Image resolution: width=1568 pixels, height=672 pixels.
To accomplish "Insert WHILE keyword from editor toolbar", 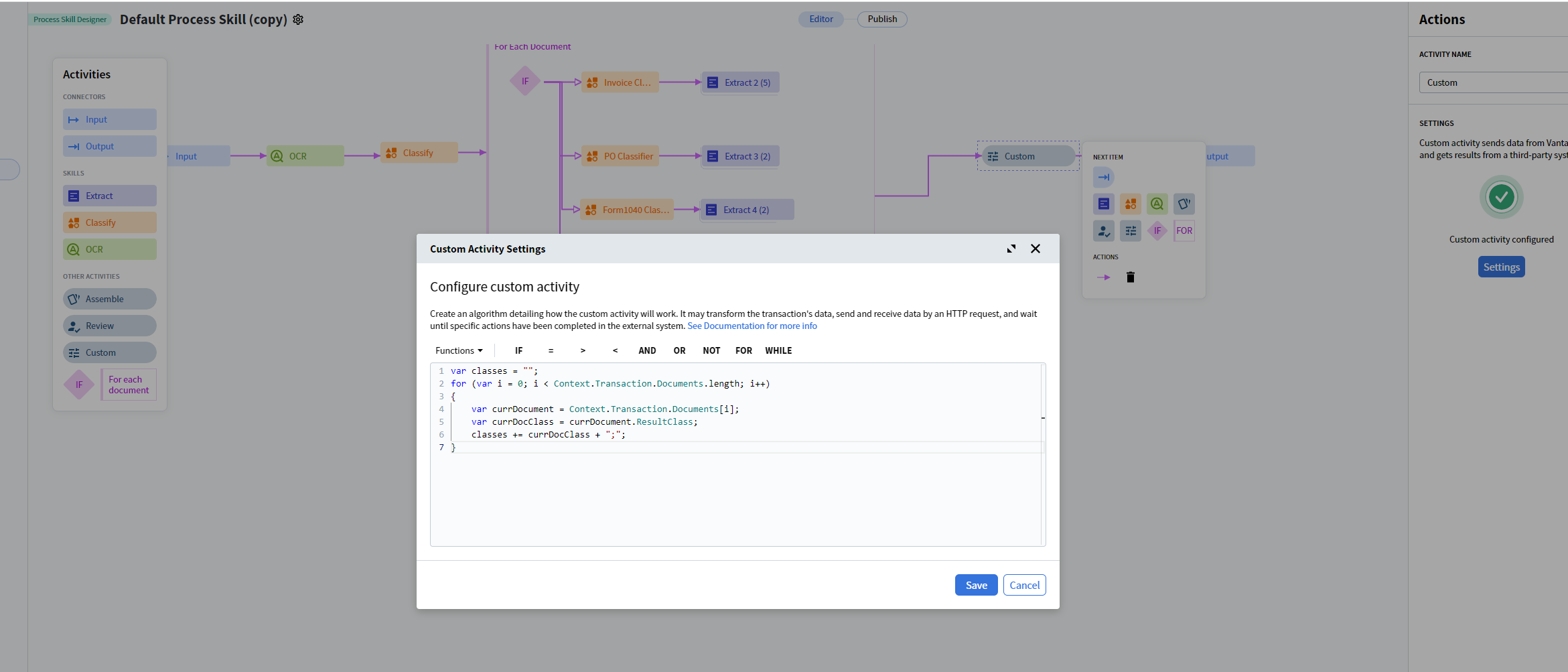I will click(x=778, y=350).
